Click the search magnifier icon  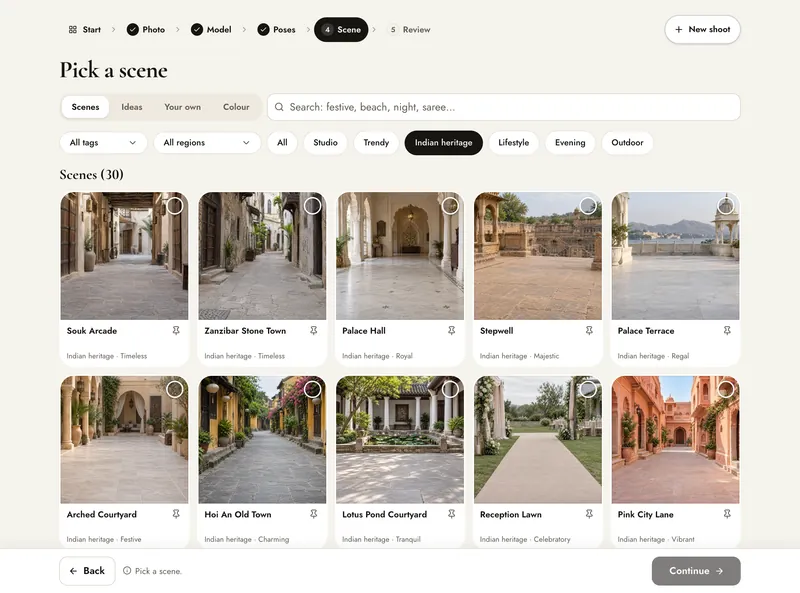(x=279, y=107)
